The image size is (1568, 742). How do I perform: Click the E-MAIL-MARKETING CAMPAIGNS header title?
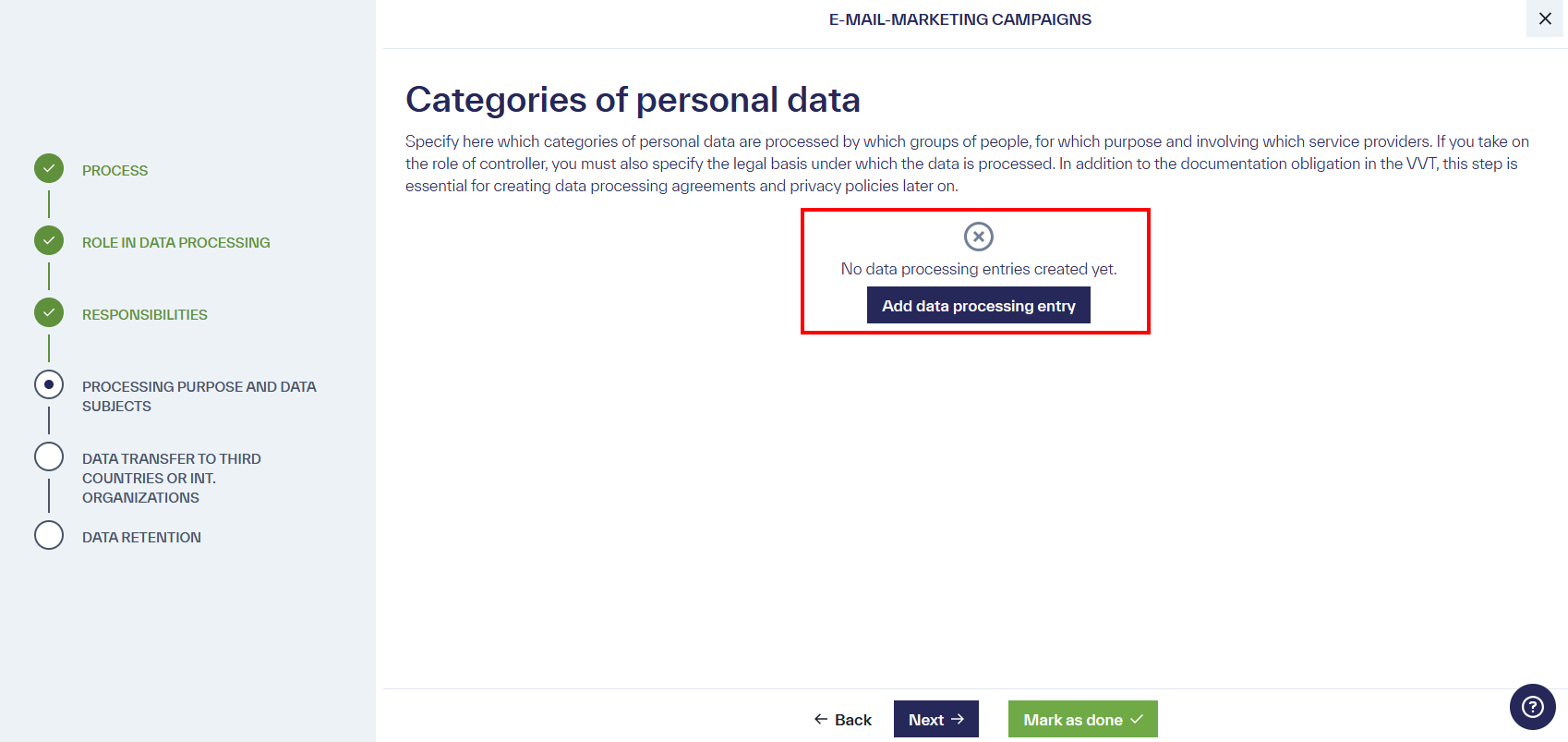click(960, 18)
